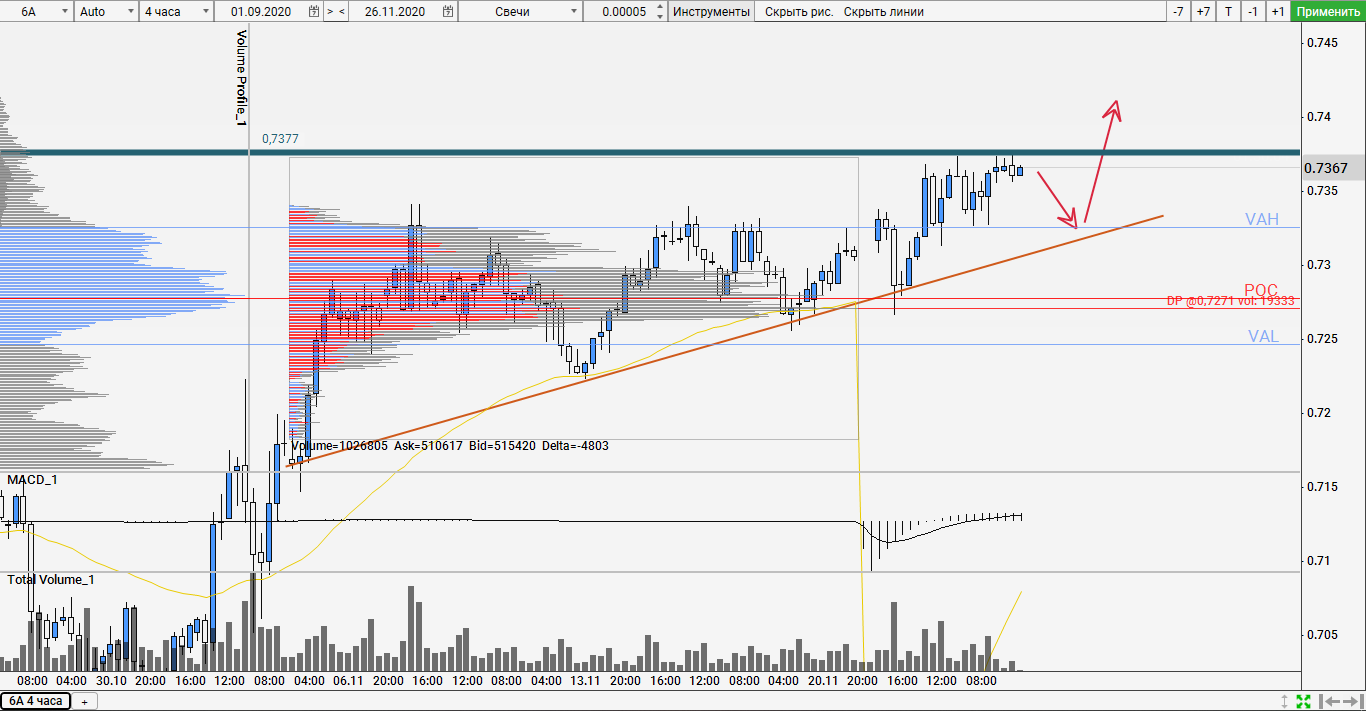Click the -1 day button
Screen dimensions: 1366x711
tap(1253, 12)
